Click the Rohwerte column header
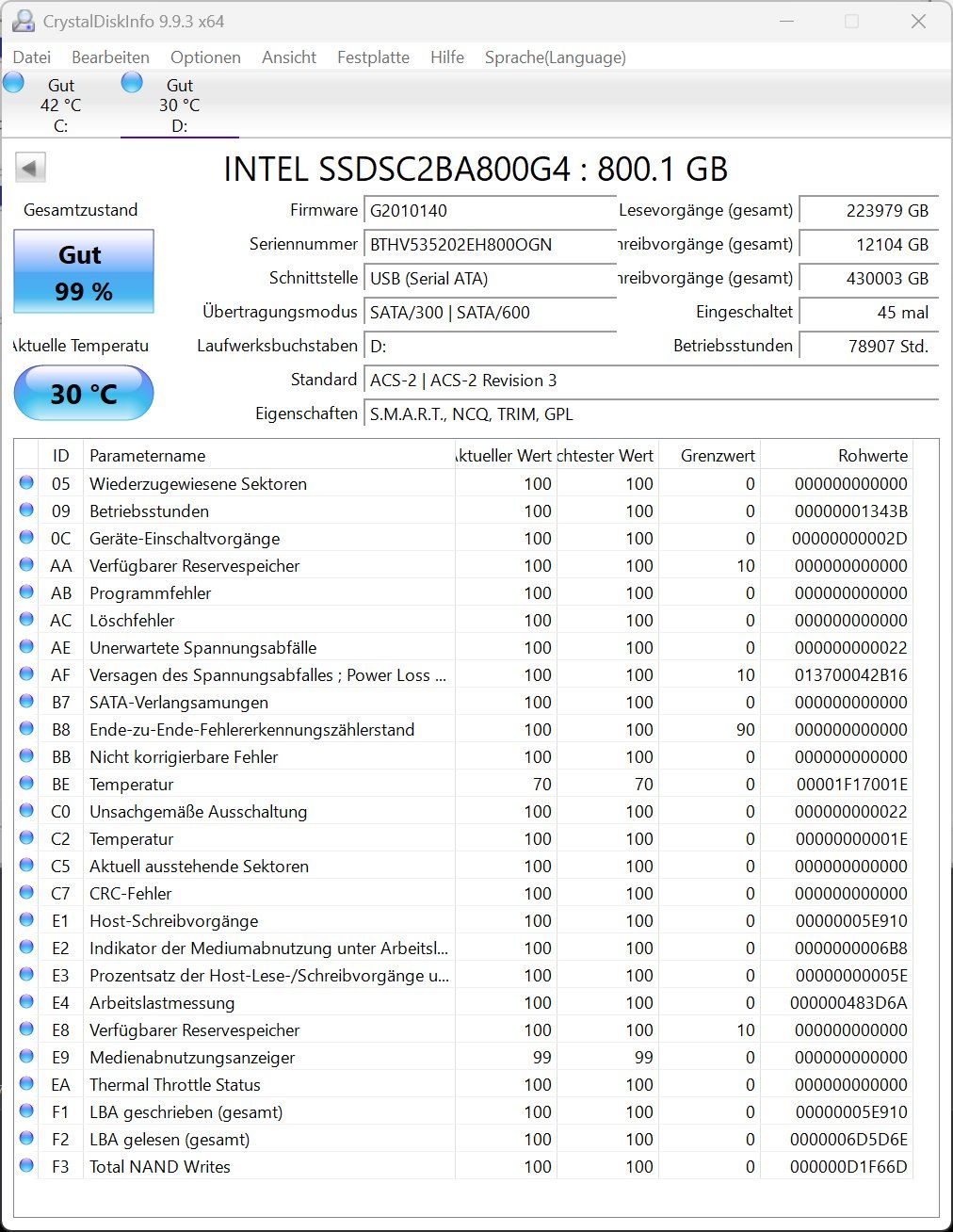This screenshot has height=1232, width=953. 836,456
